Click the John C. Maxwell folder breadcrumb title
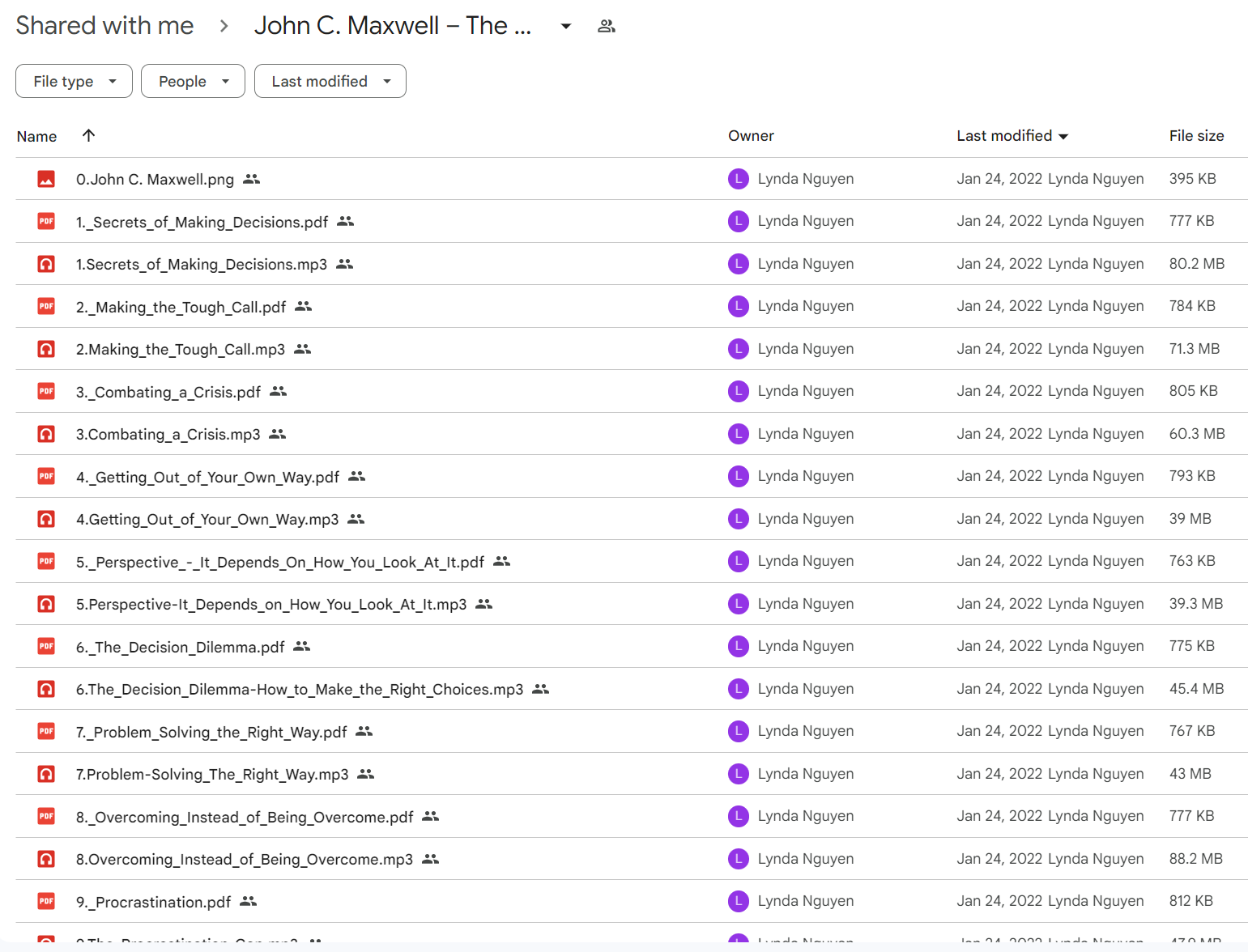This screenshot has height=952, width=1248. 393,26
